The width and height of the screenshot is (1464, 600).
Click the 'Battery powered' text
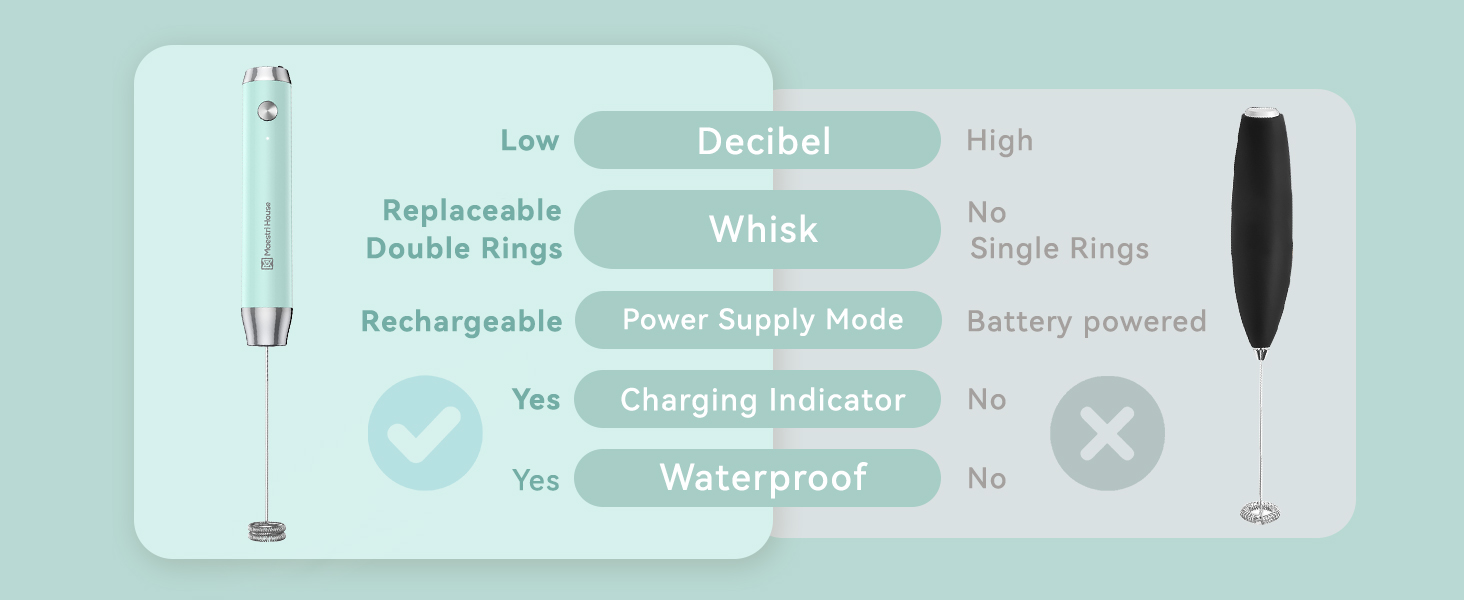pos(1086,321)
